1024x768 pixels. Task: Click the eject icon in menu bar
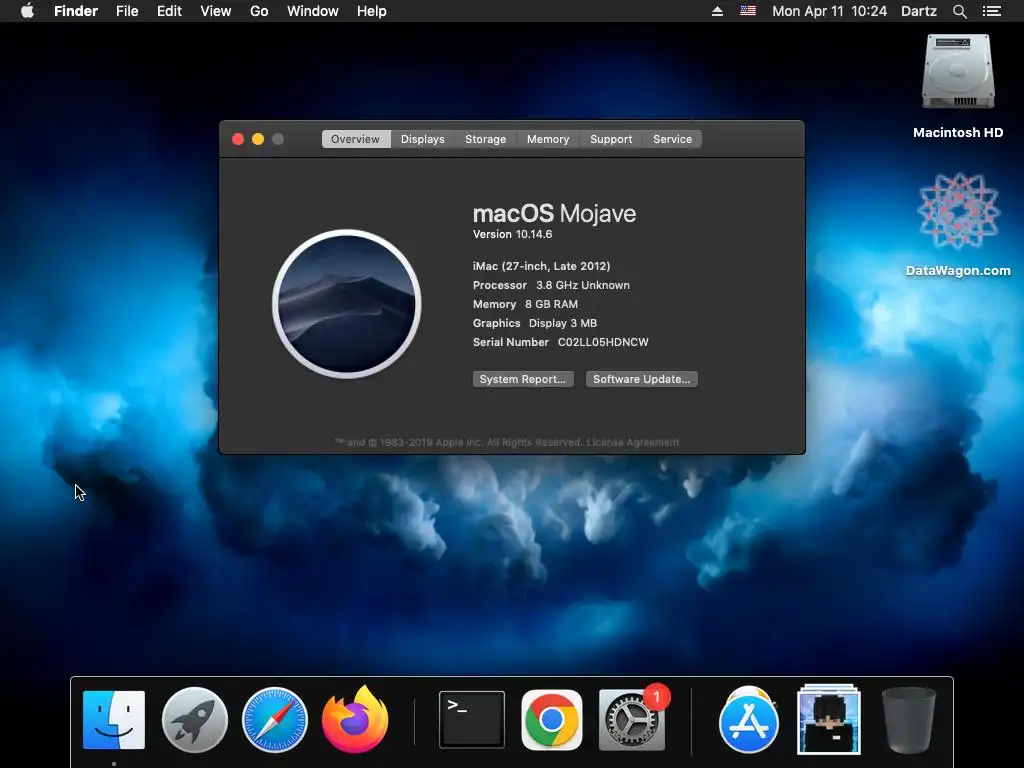(x=717, y=11)
